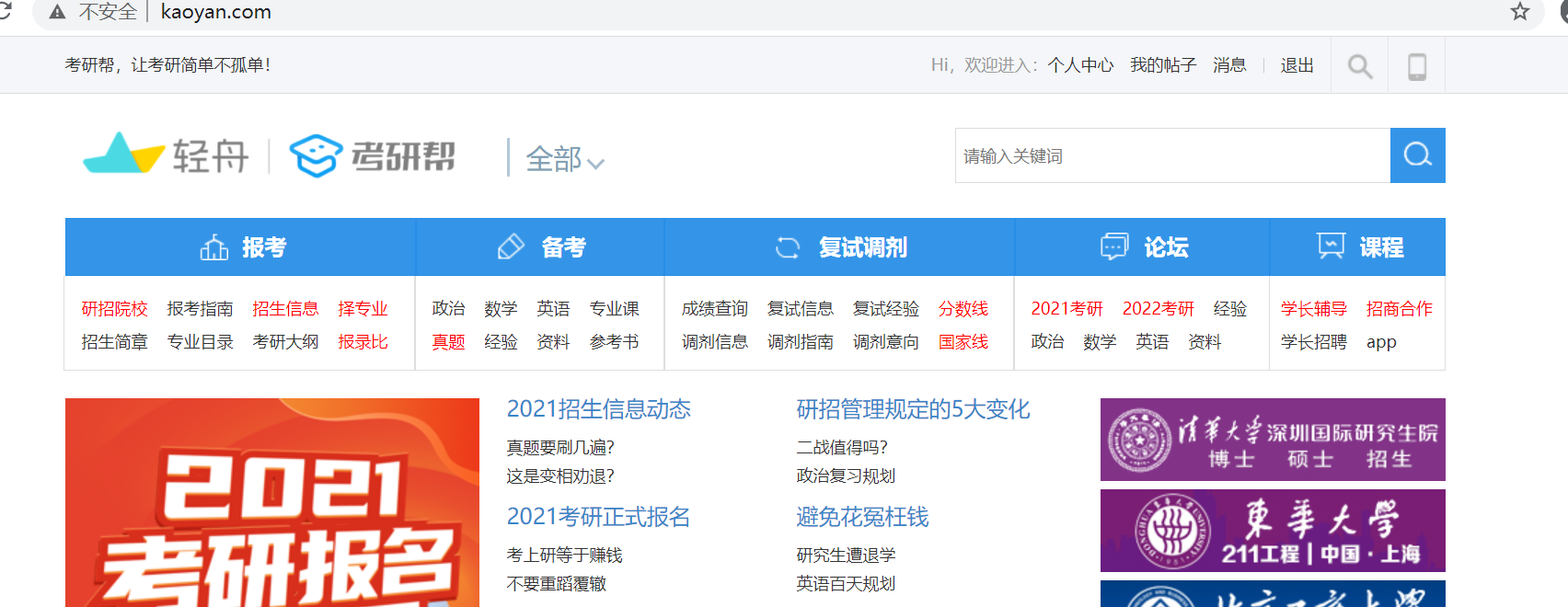This screenshot has width=1568, height=607.
Task: Open the 专业目录 link
Action: 200,342
